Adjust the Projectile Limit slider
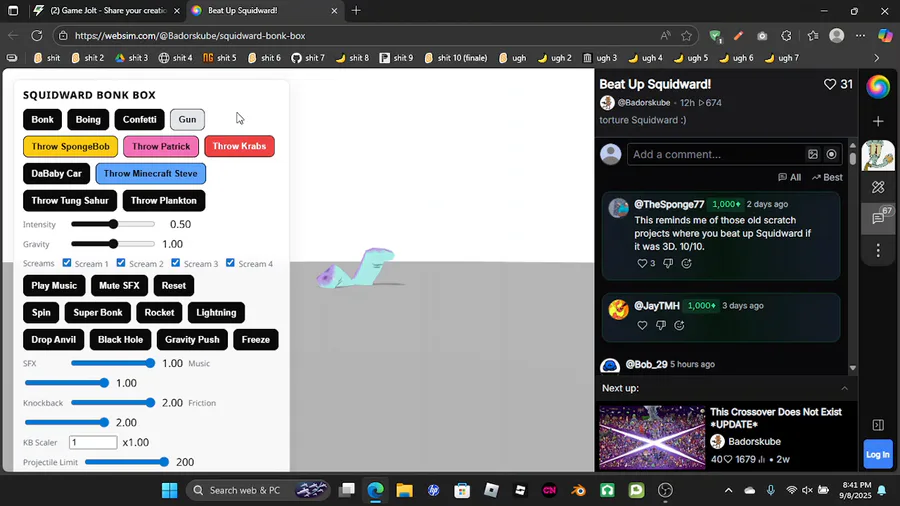Image resolution: width=900 pixels, height=506 pixels. click(127, 462)
